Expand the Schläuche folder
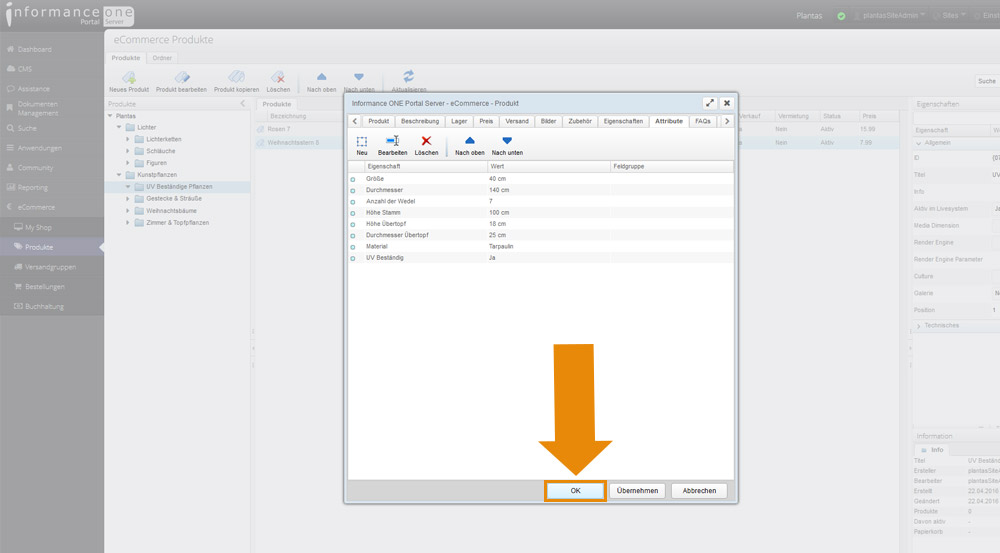This screenshot has height=553, width=1000. click(128, 151)
